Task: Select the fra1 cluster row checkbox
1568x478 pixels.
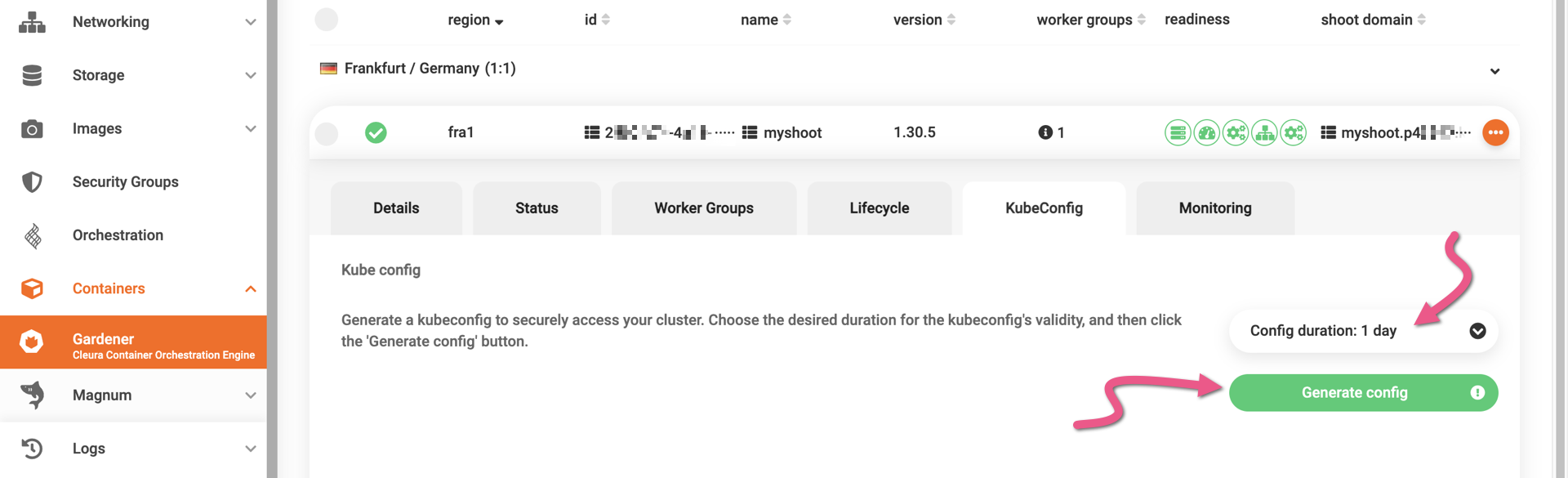Action: pos(327,133)
